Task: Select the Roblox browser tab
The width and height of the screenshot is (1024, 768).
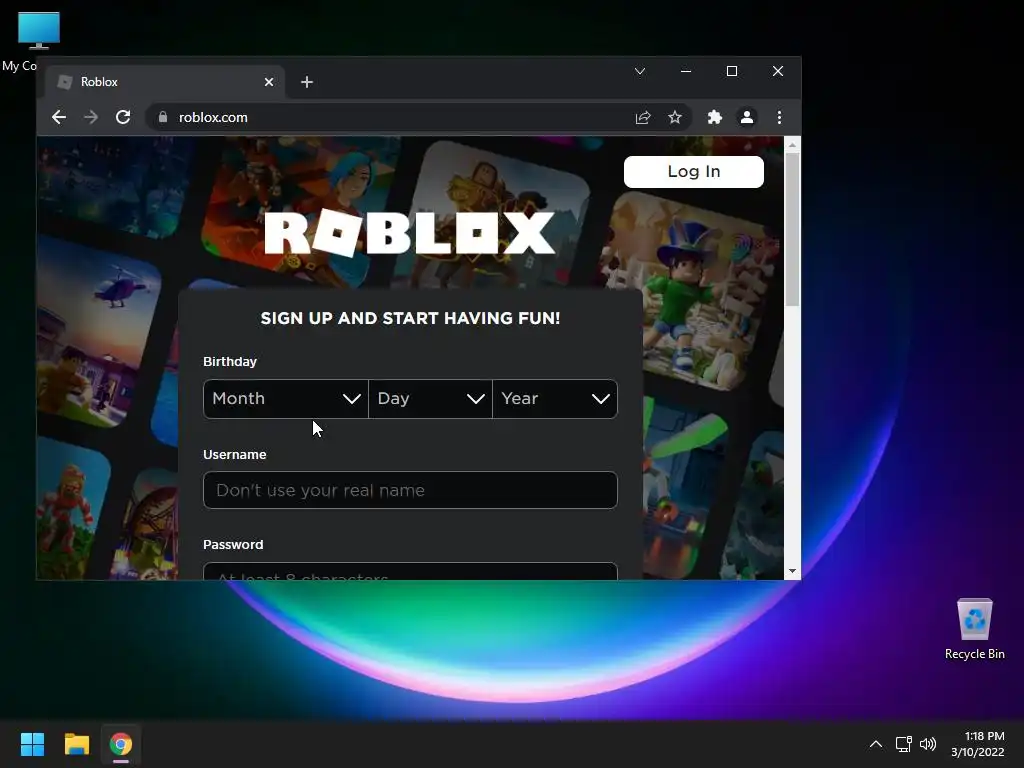Action: tap(165, 82)
